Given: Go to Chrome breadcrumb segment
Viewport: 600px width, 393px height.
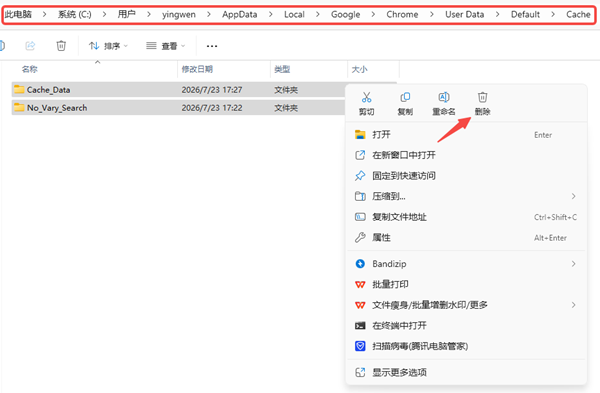Looking at the screenshot, I should [402, 14].
